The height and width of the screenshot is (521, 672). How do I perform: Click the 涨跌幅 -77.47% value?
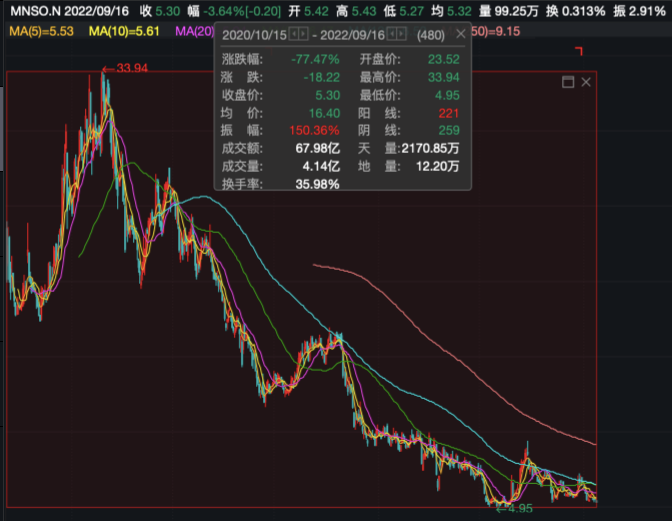(315, 59)
